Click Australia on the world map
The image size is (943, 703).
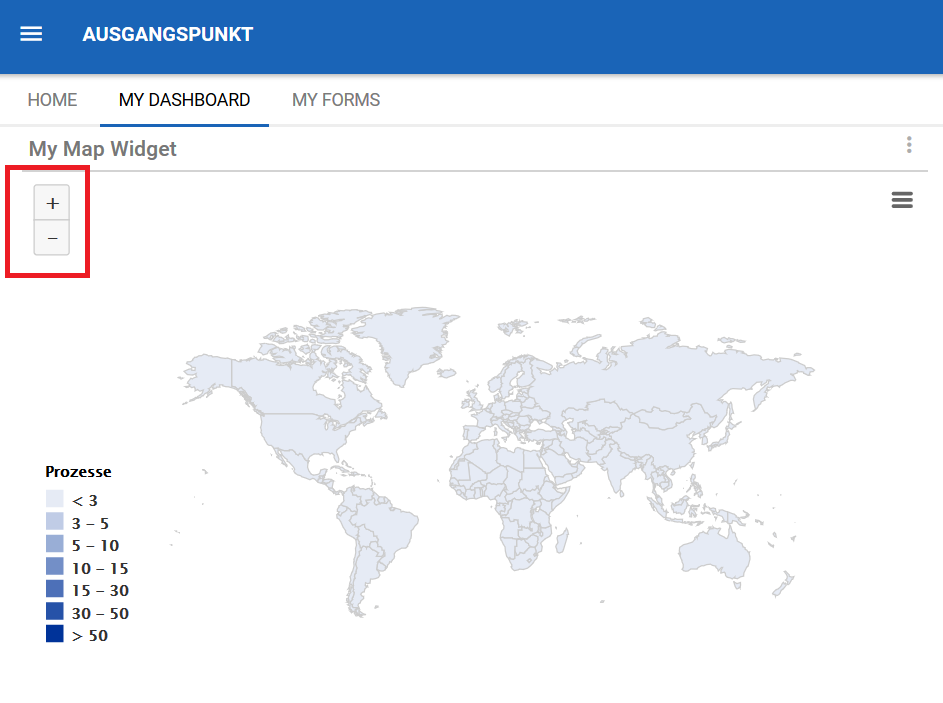click(713, 550)
